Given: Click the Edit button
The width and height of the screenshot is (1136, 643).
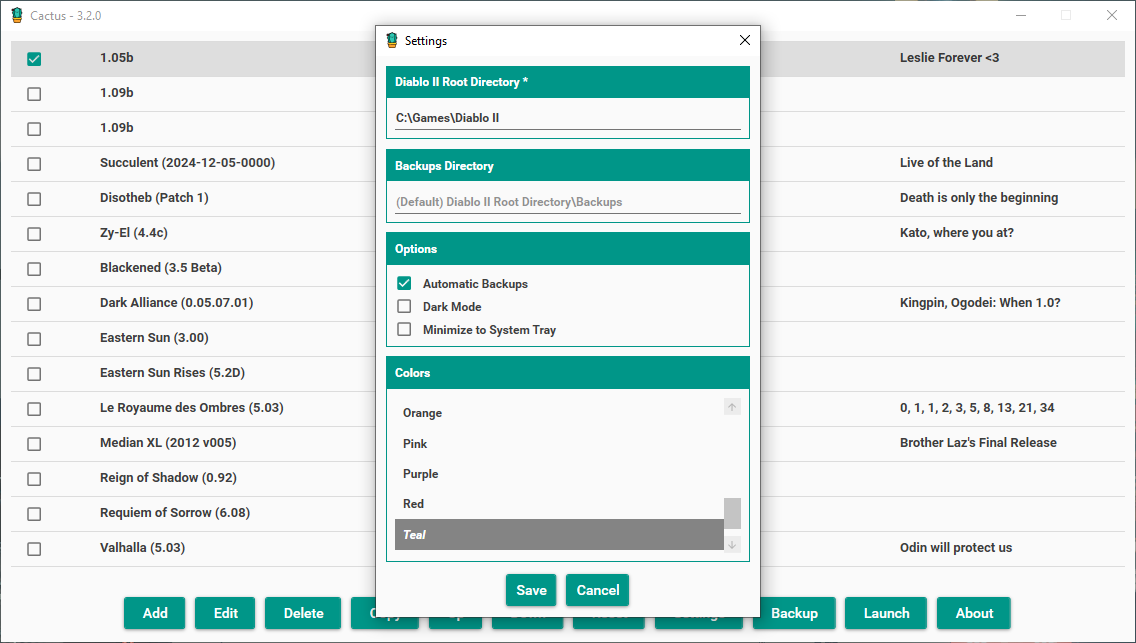Looking at the screenshot, I should [225, 613].
